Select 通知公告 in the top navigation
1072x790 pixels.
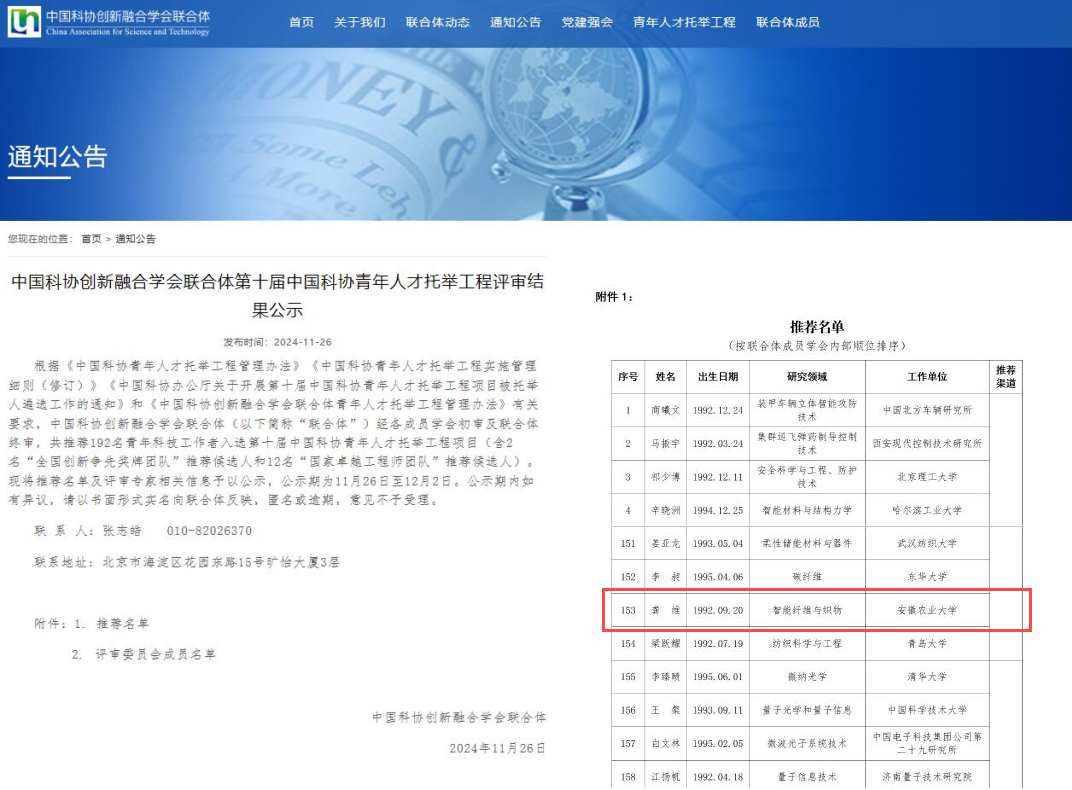(515, 22)
